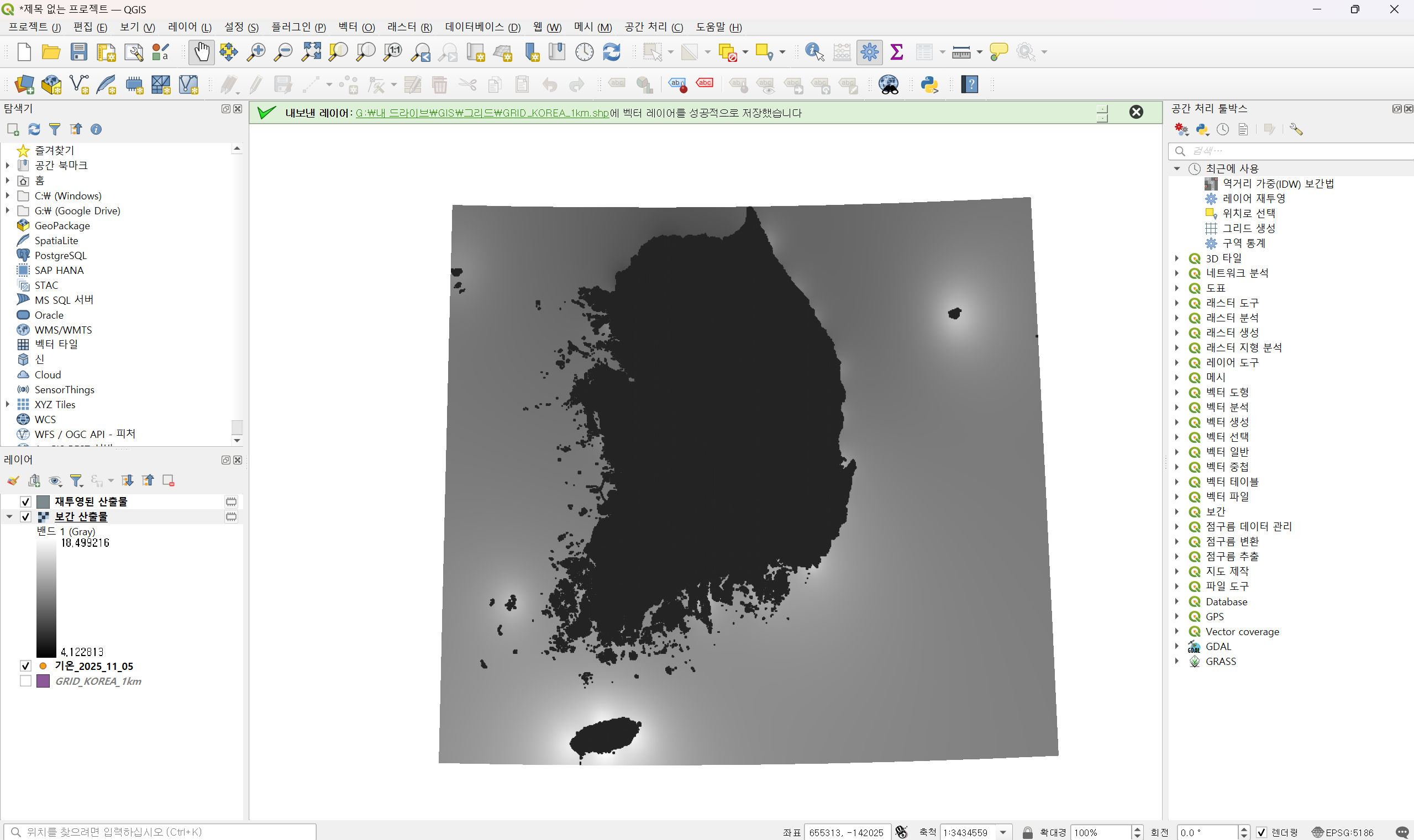Open the Python console icon
This screenshot has width=1414, height=840.
[x=929, y=85]
